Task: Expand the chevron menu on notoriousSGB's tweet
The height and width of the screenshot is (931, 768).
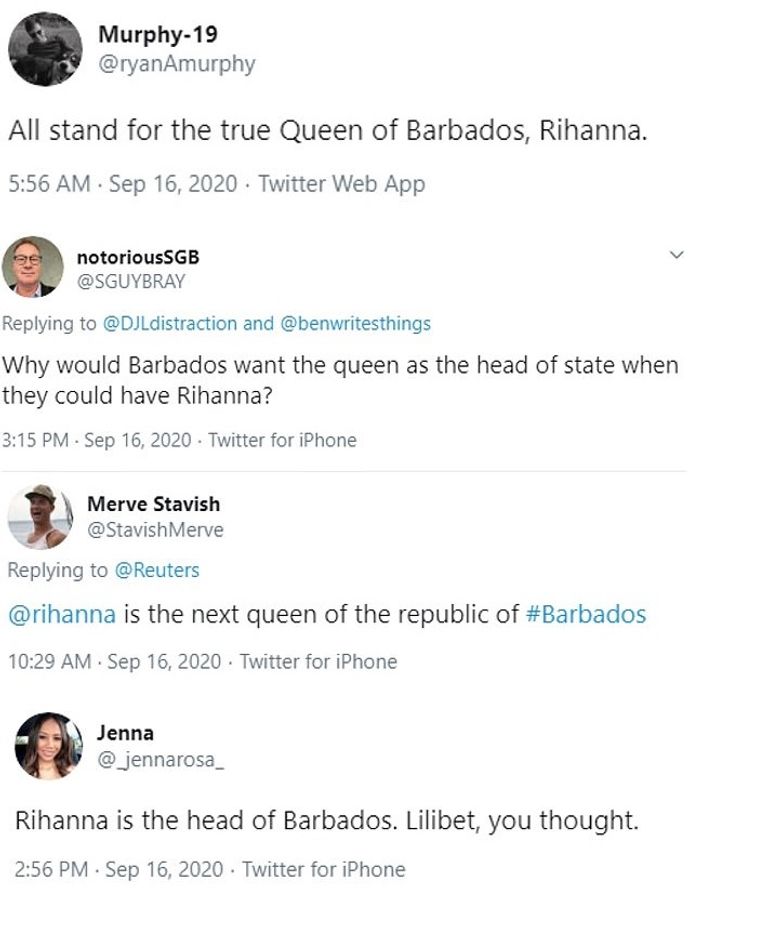Action: coord(677,256)
